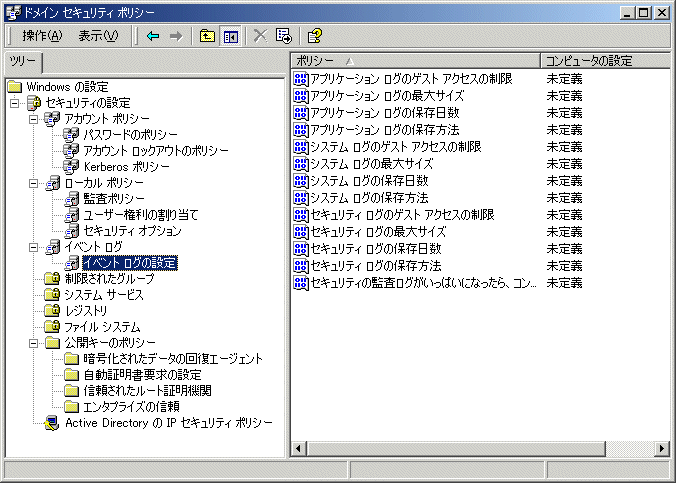Click the アプリケーション ログの保存方法 policy icon
676x483 pixels.
pyautogui.click(x=300, y=130)
